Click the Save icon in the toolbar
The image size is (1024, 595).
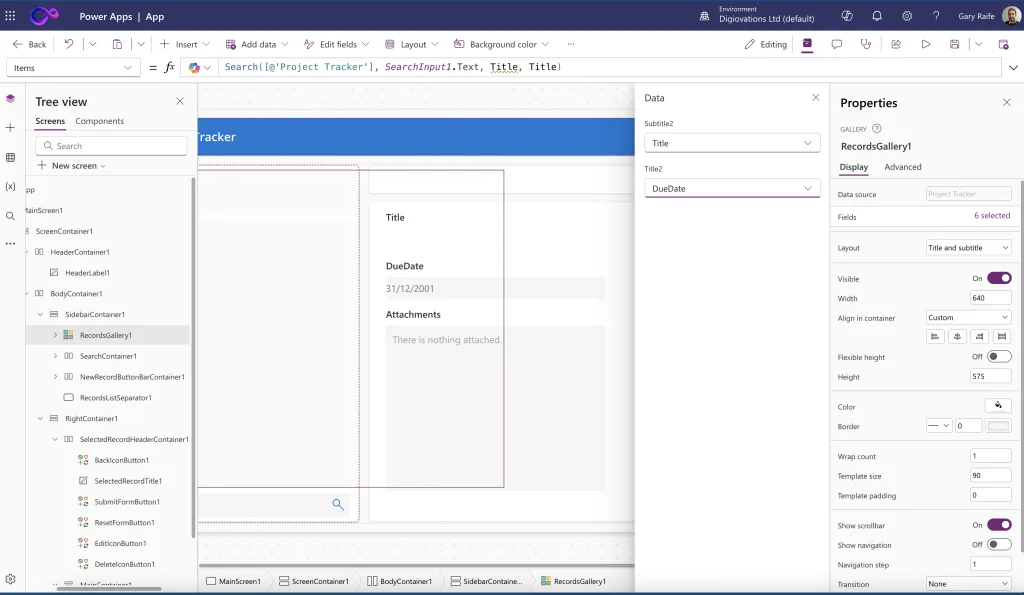click(955, 44)
